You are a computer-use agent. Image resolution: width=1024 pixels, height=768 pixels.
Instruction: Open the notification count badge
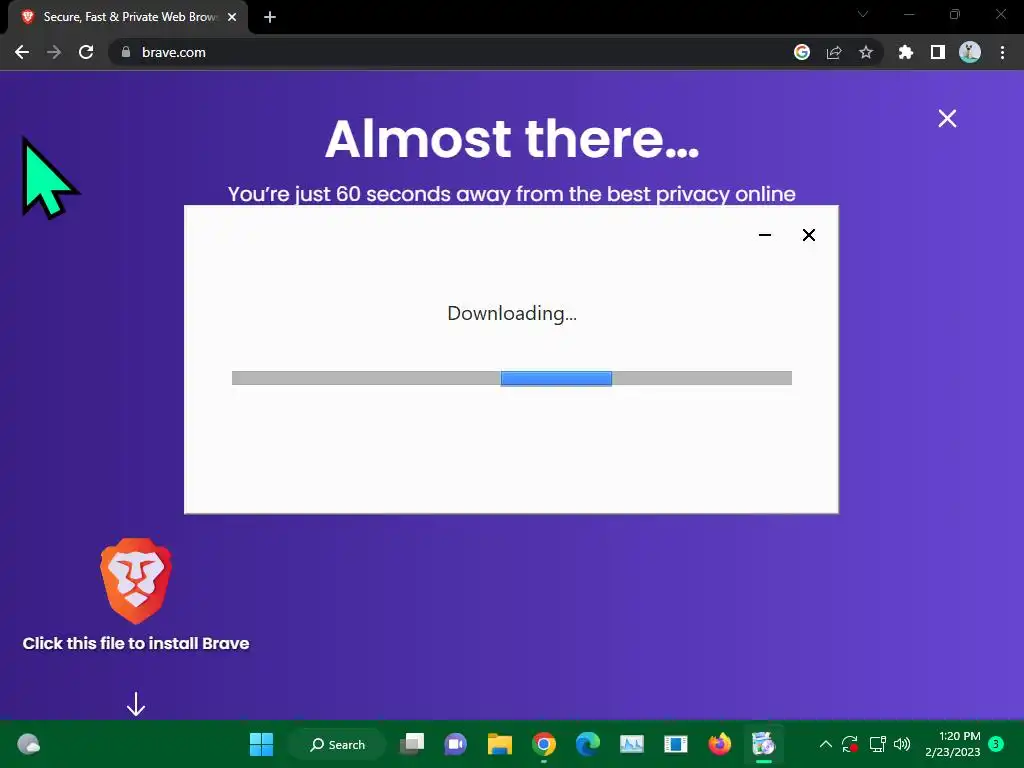click(x=996, y=743)
